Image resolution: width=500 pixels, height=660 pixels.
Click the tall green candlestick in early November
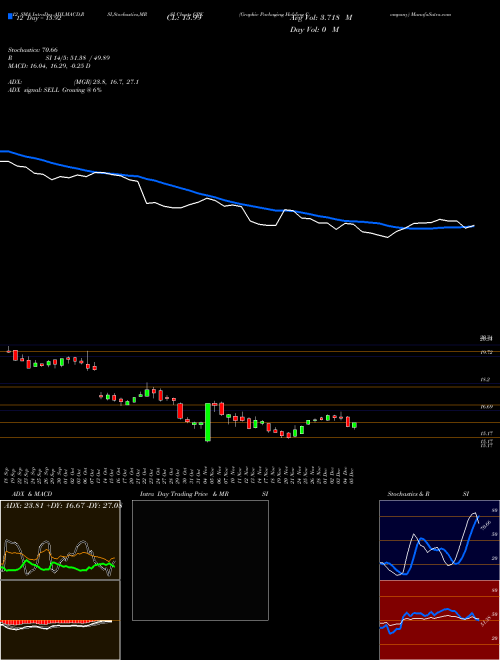pyautogui.click(x=207, y=422)
